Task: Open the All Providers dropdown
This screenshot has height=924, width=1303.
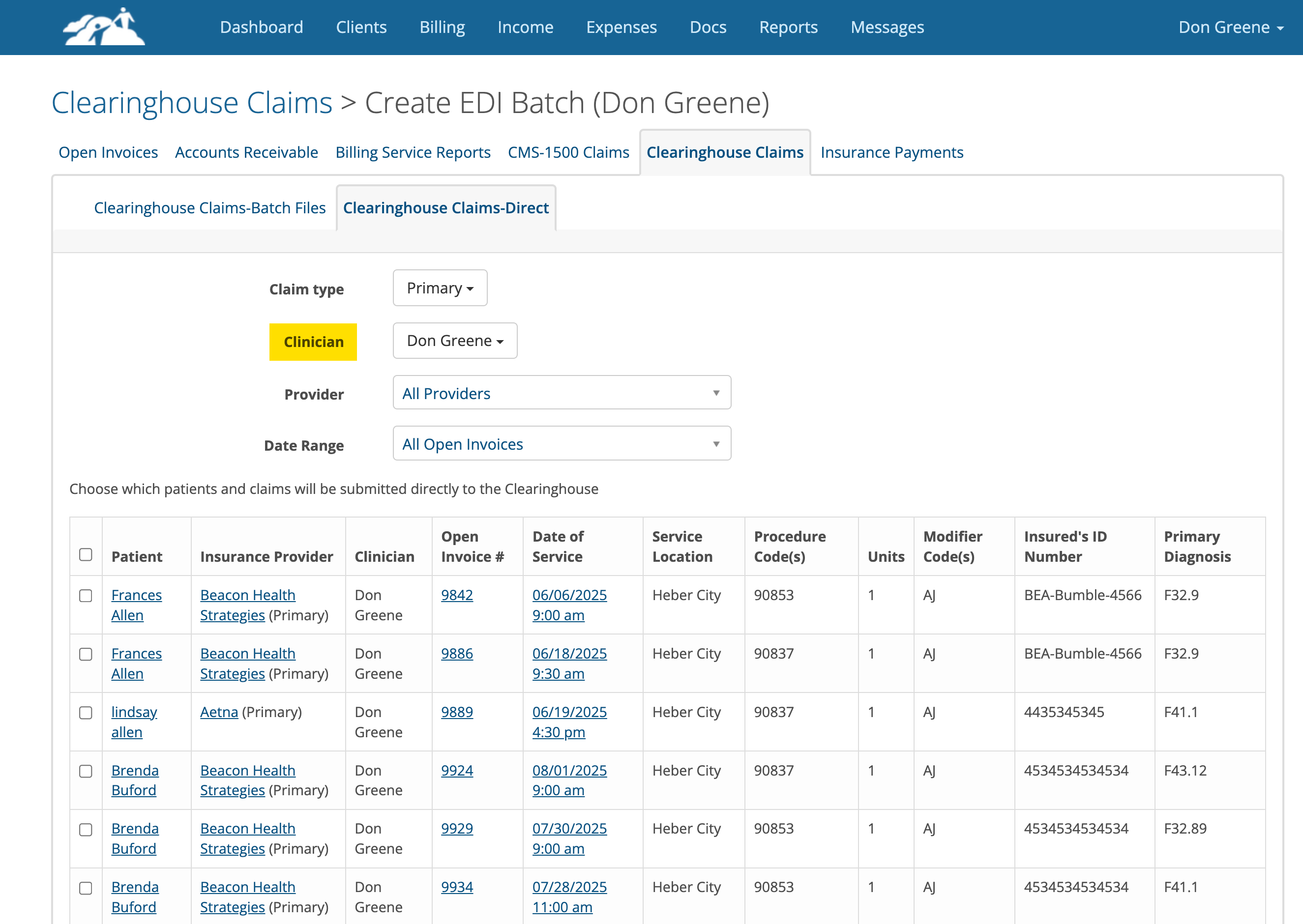Action: click(x=562, y=393)
